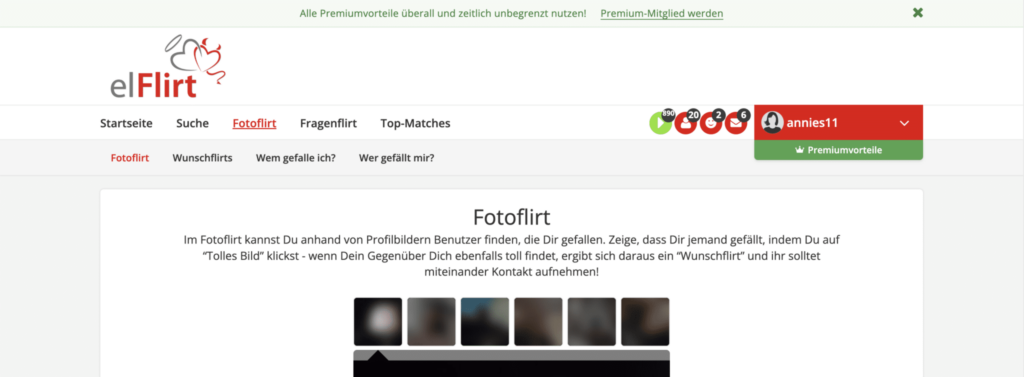
Task: Open the "Wem gefalle ich?" sub-tab
Action: click(296, 157)
